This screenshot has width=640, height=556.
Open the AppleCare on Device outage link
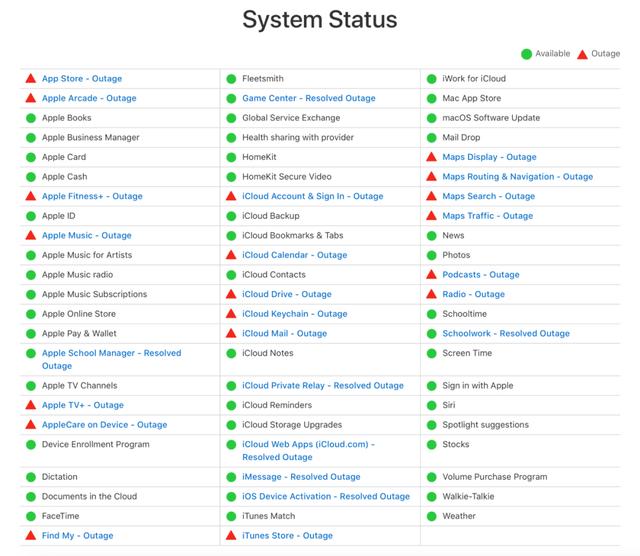104,425
